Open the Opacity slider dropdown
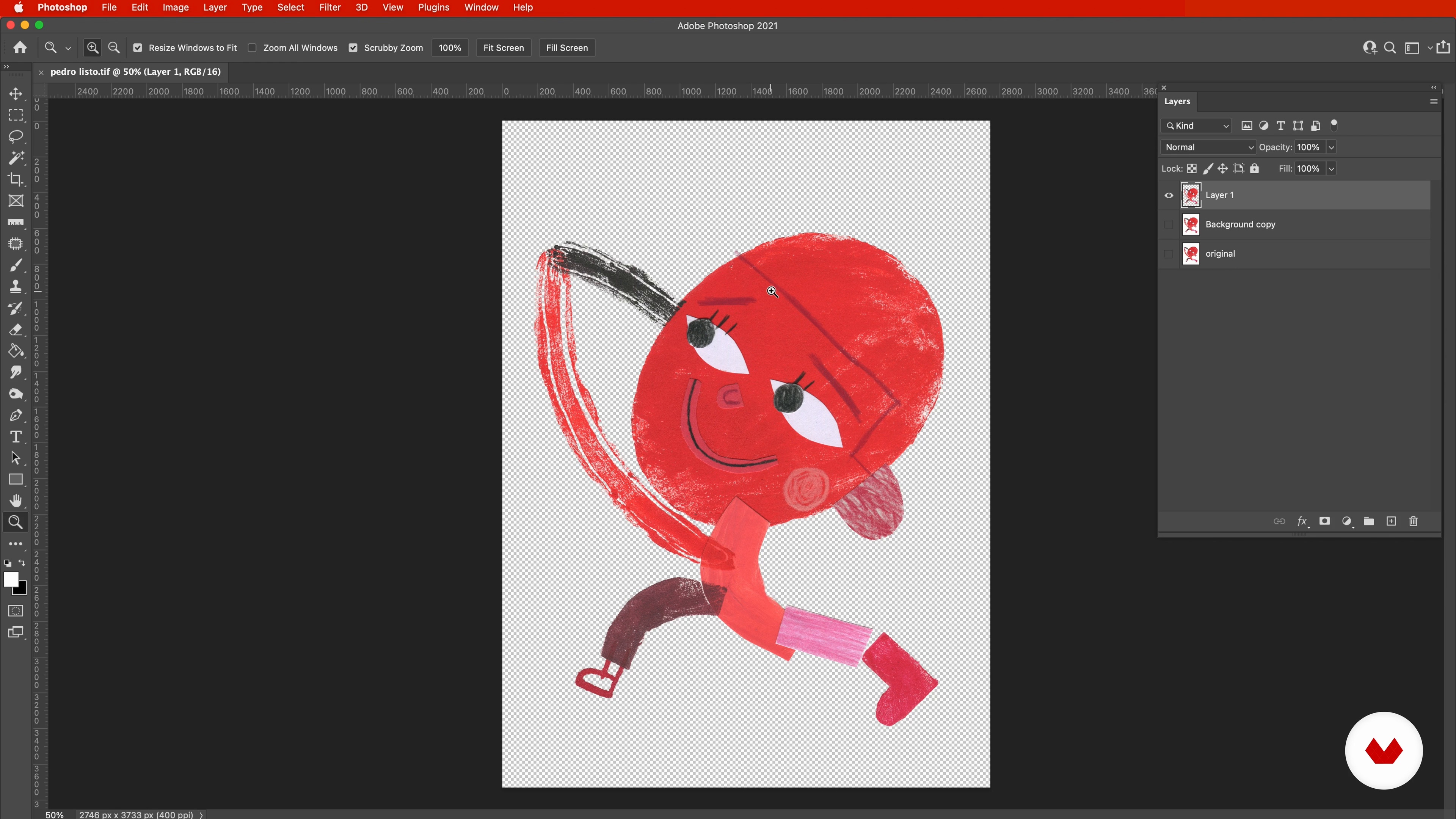1456x819 pixels. tap(1332, 147)
